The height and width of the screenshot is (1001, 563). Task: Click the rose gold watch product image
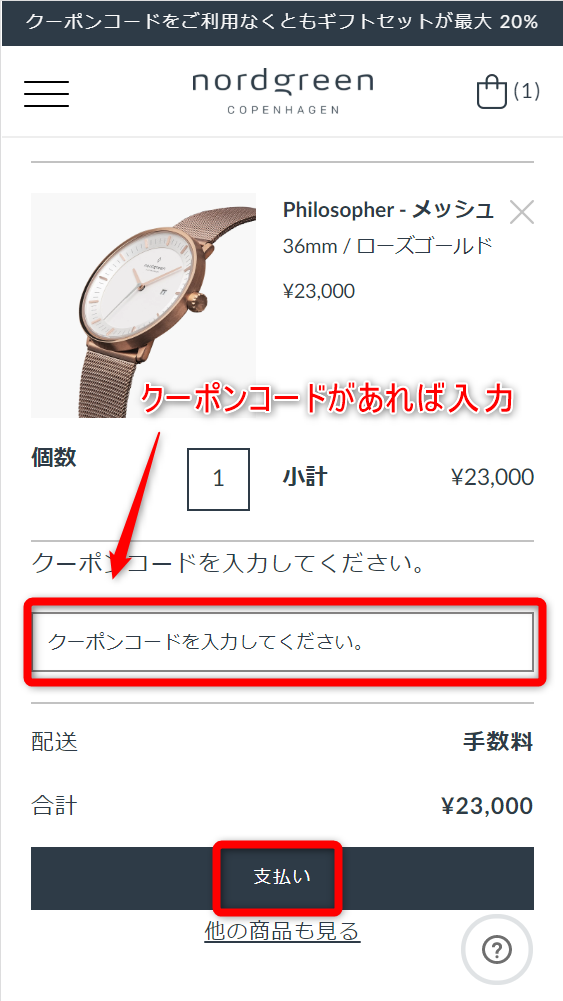(x=144, y=305)
